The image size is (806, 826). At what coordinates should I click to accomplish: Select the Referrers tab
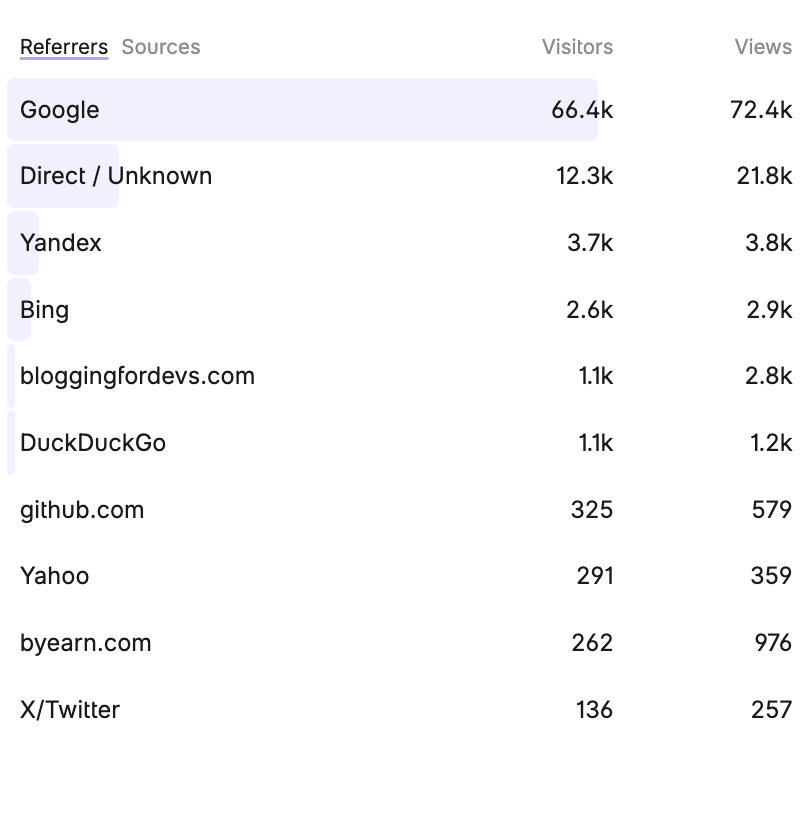(x=64, y=47)
